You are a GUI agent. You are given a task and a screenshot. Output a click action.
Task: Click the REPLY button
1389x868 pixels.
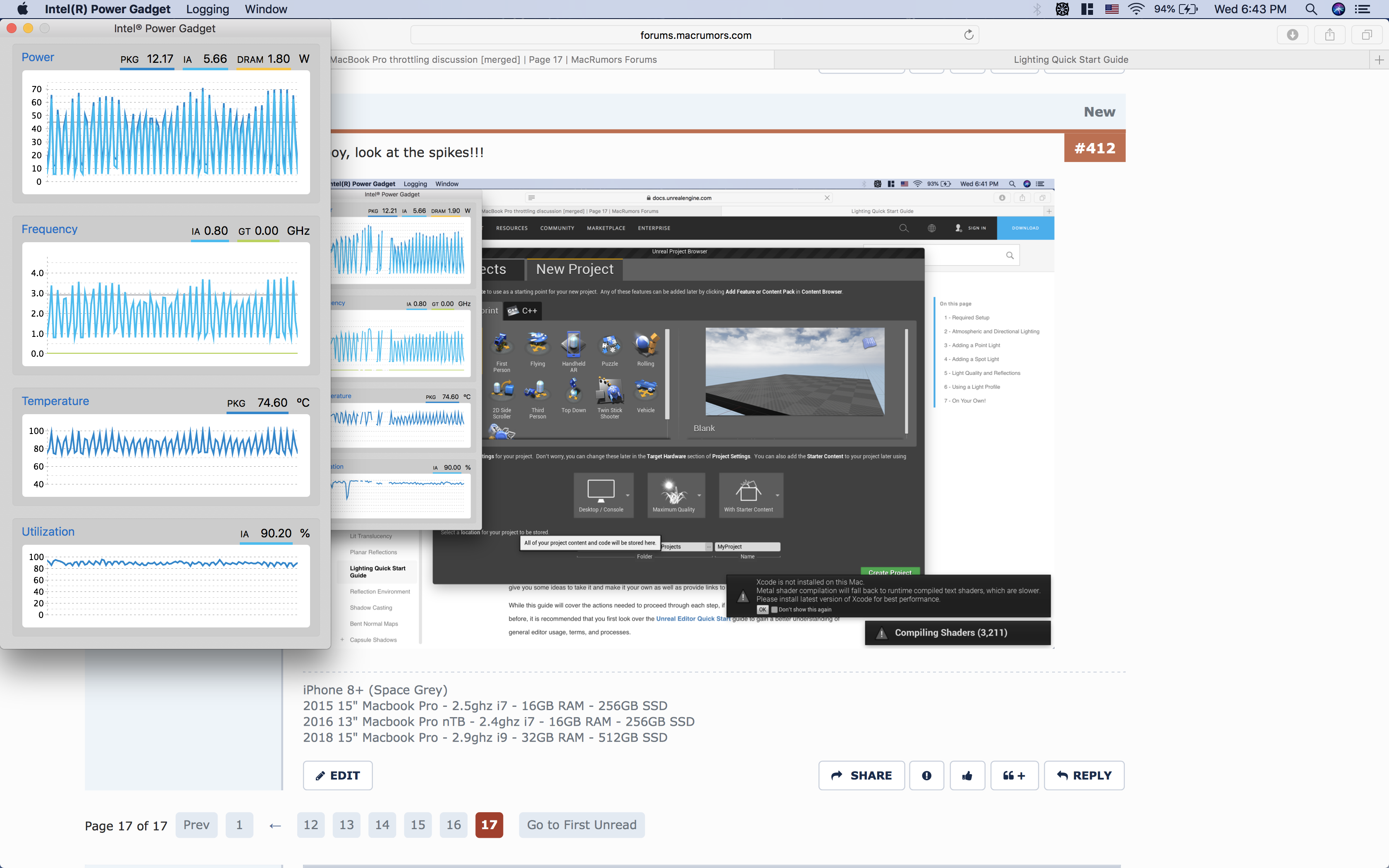(1084, 775)
